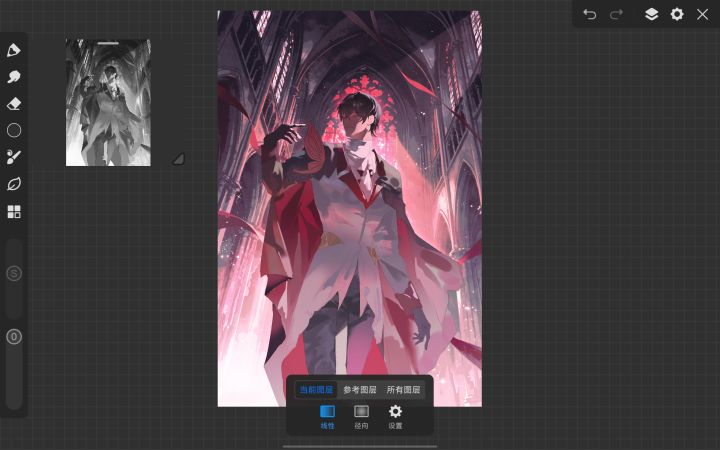Switch to 参考图层 tab
The image size is (720, 450).
coord(360,390)
